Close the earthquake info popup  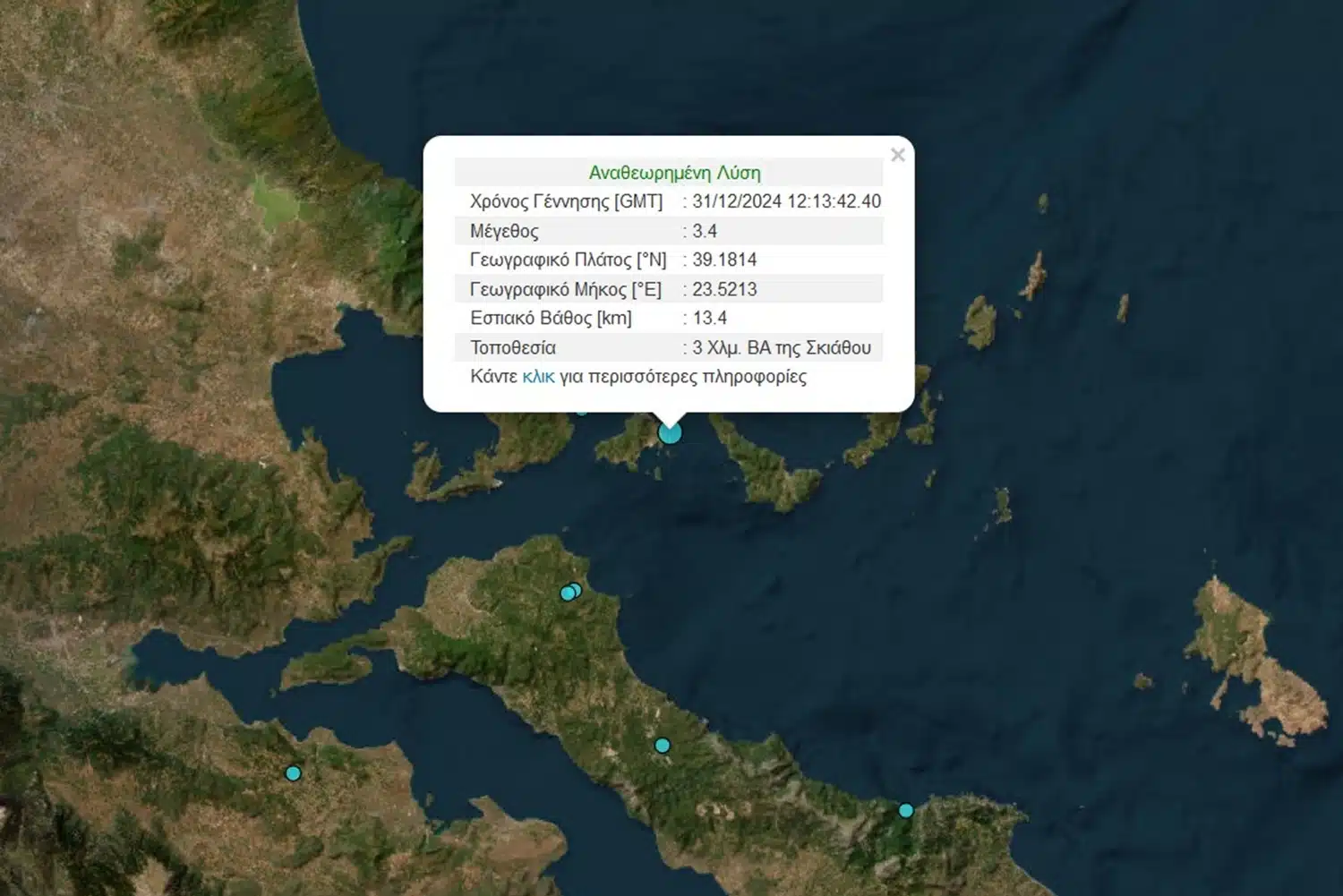coord(898,155)
